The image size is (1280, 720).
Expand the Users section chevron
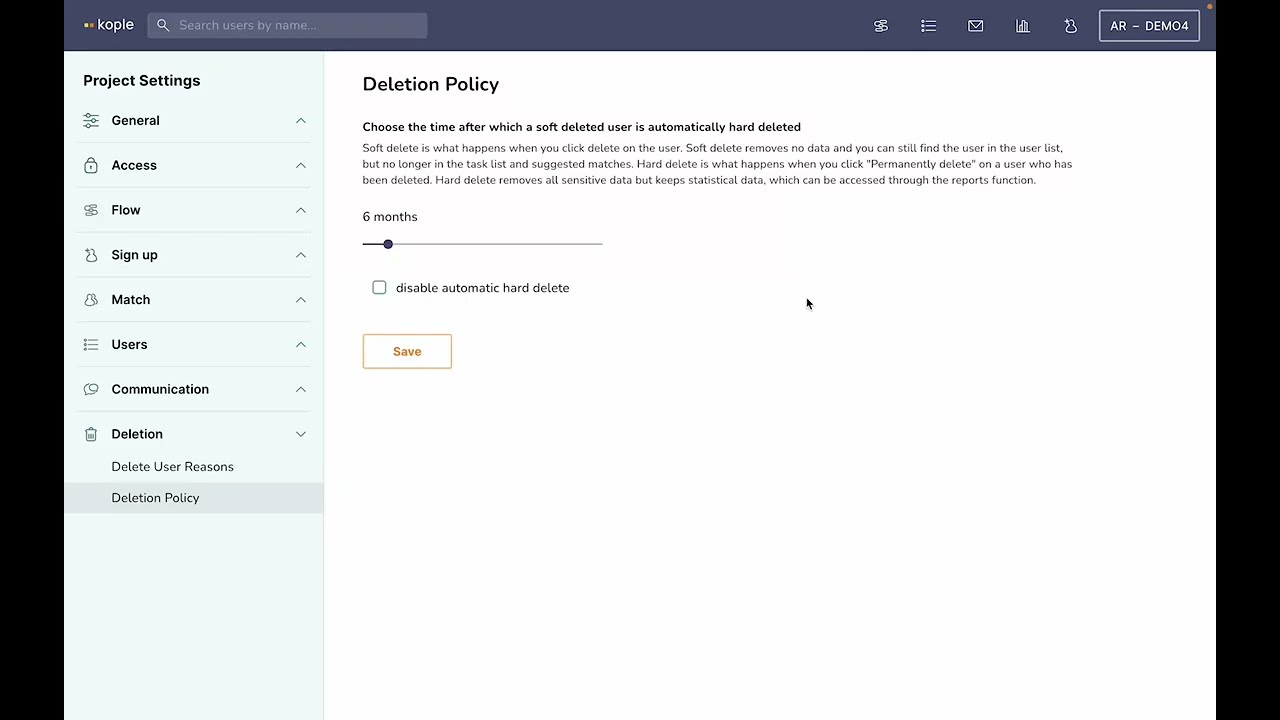coord(301,345)
